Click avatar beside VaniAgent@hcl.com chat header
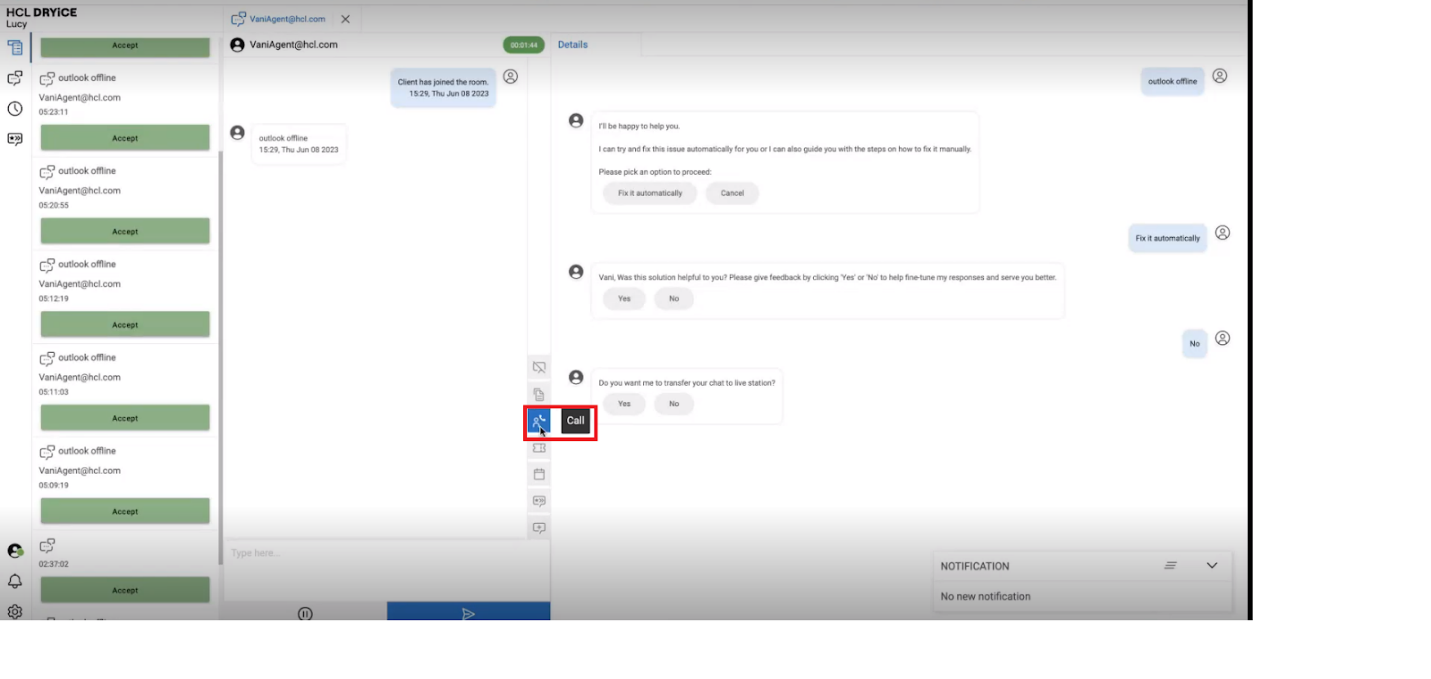1431x679 pixels. 237,45
